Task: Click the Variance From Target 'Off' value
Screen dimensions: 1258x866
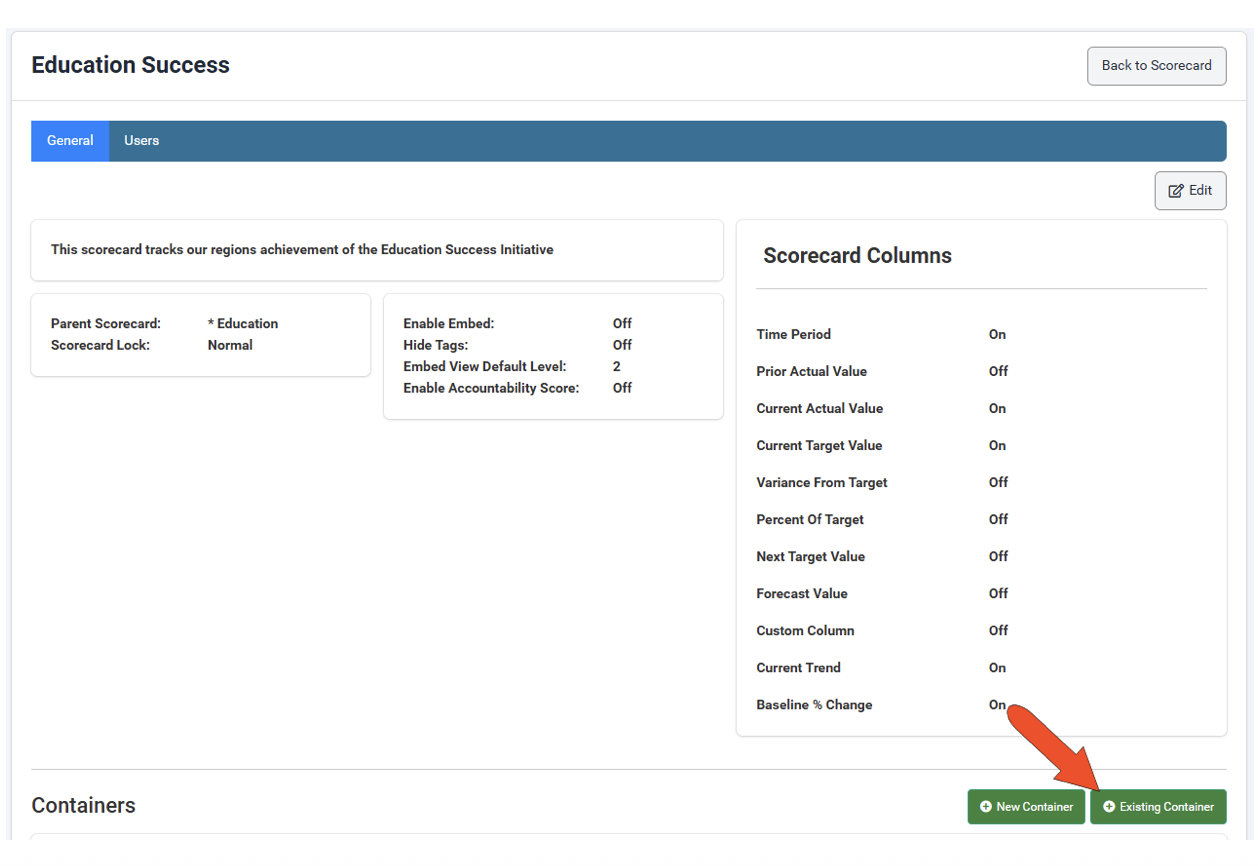Action: click(x=998, y=483)
